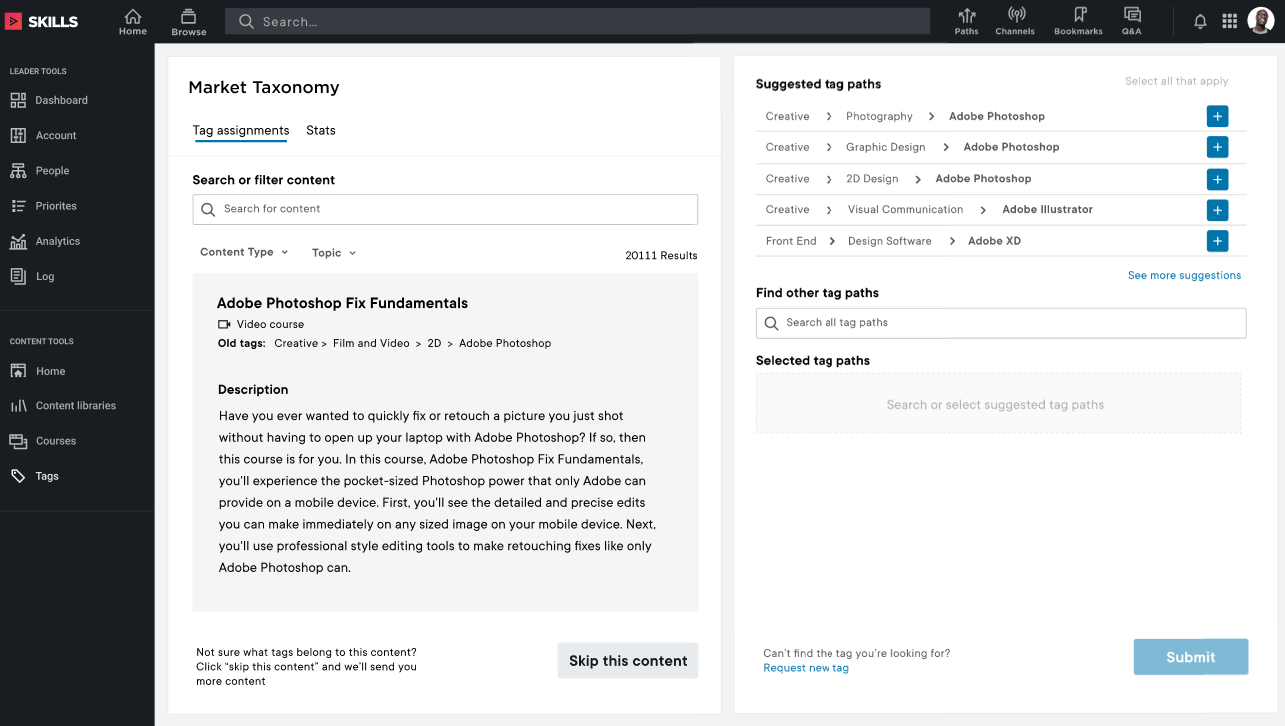The height and width of the screenshot is (726, 1285).
Task: Click Skip this content button
Action: 628,661
